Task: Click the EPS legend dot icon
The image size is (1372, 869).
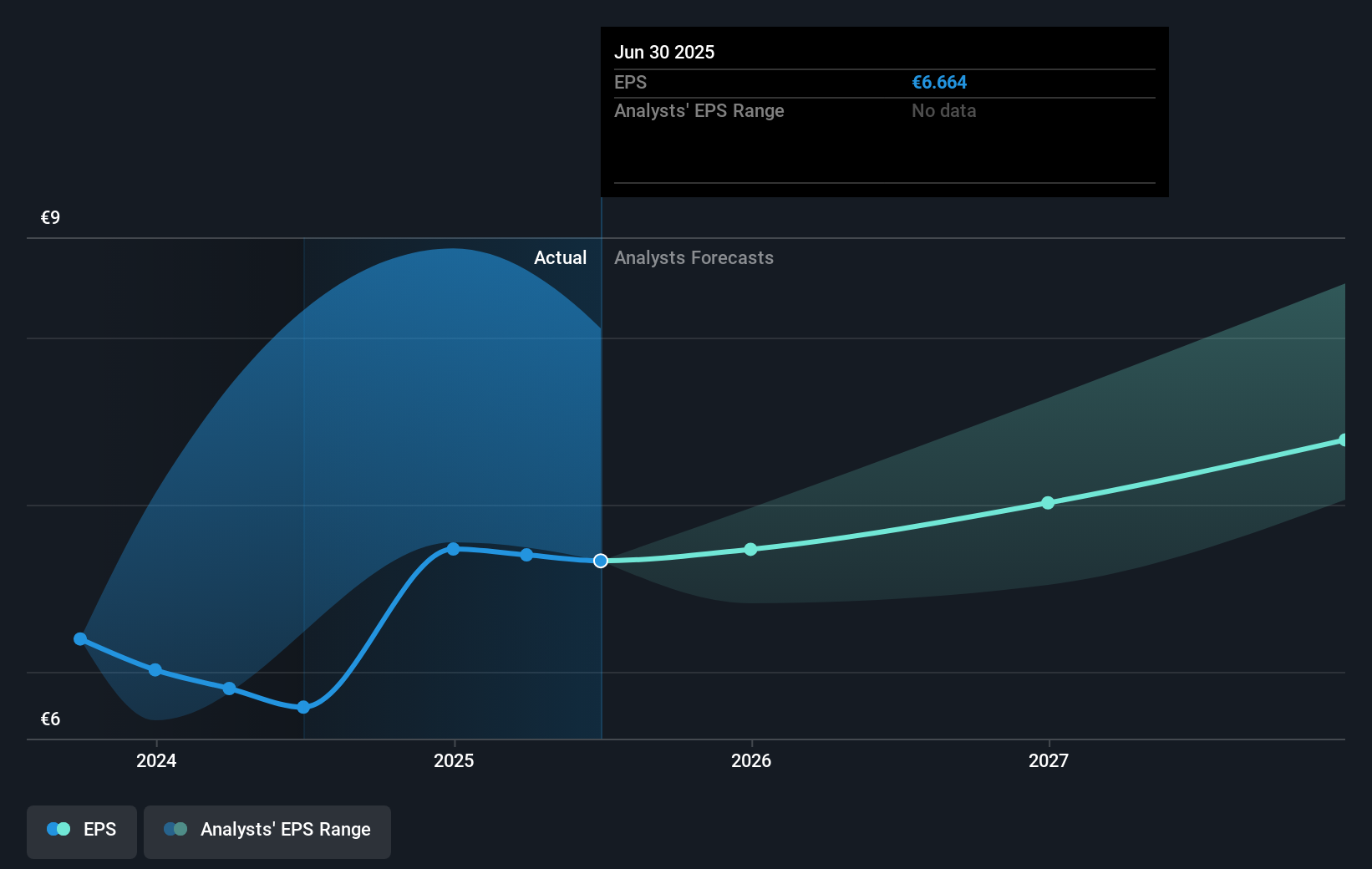Action: coord(58,829)
